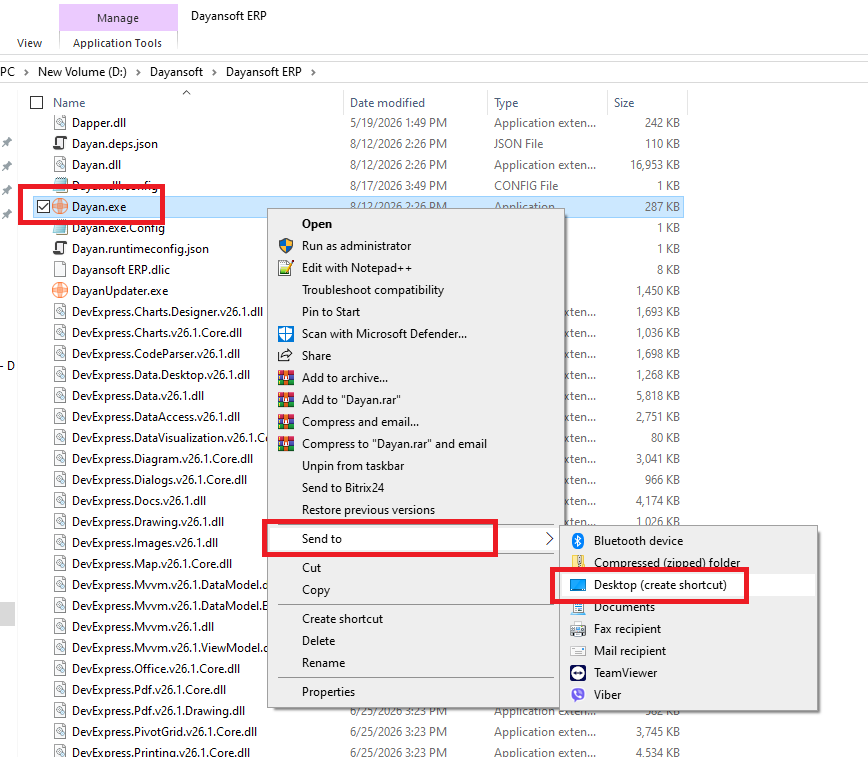Click the Notepad++ icon in context menu
Viewport: 868px width, 757px height.
click(x=286, y=268)
